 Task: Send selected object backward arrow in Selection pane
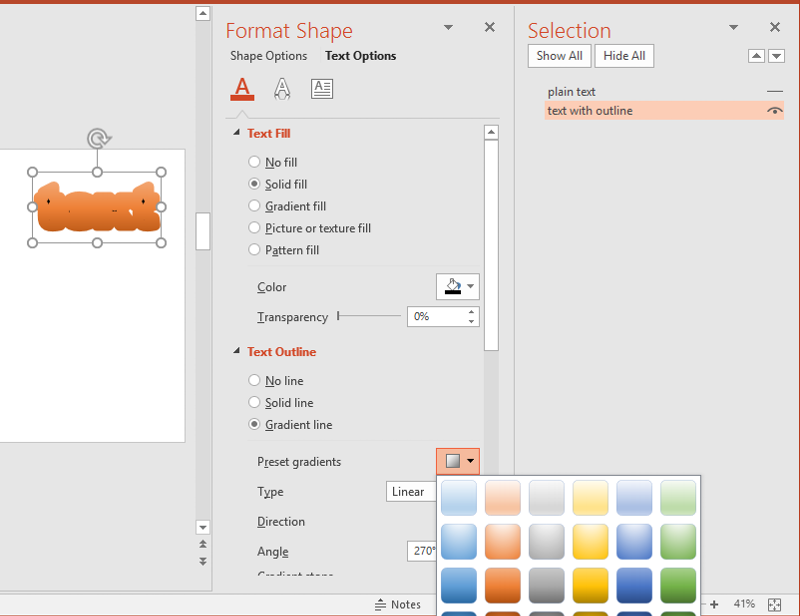[777, 56]
